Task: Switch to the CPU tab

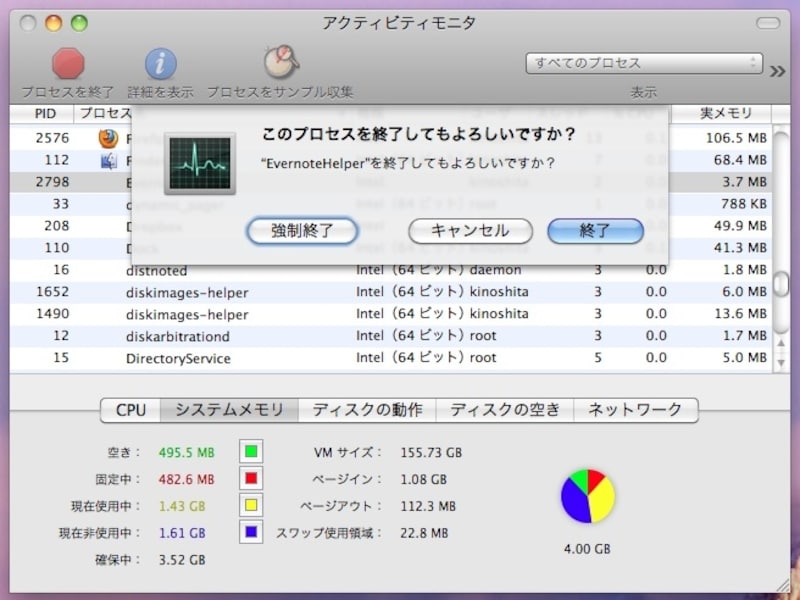Action: coord(131,410)
